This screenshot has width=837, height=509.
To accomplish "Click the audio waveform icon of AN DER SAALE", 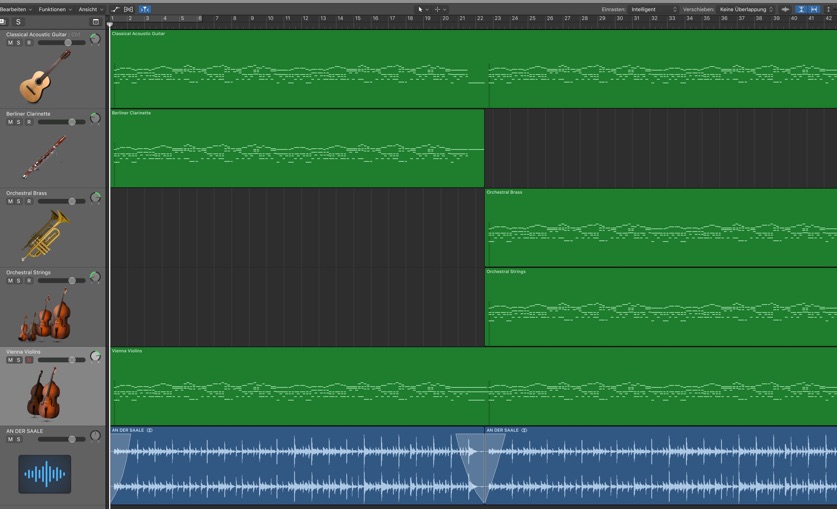I will (x=44, y=474).
